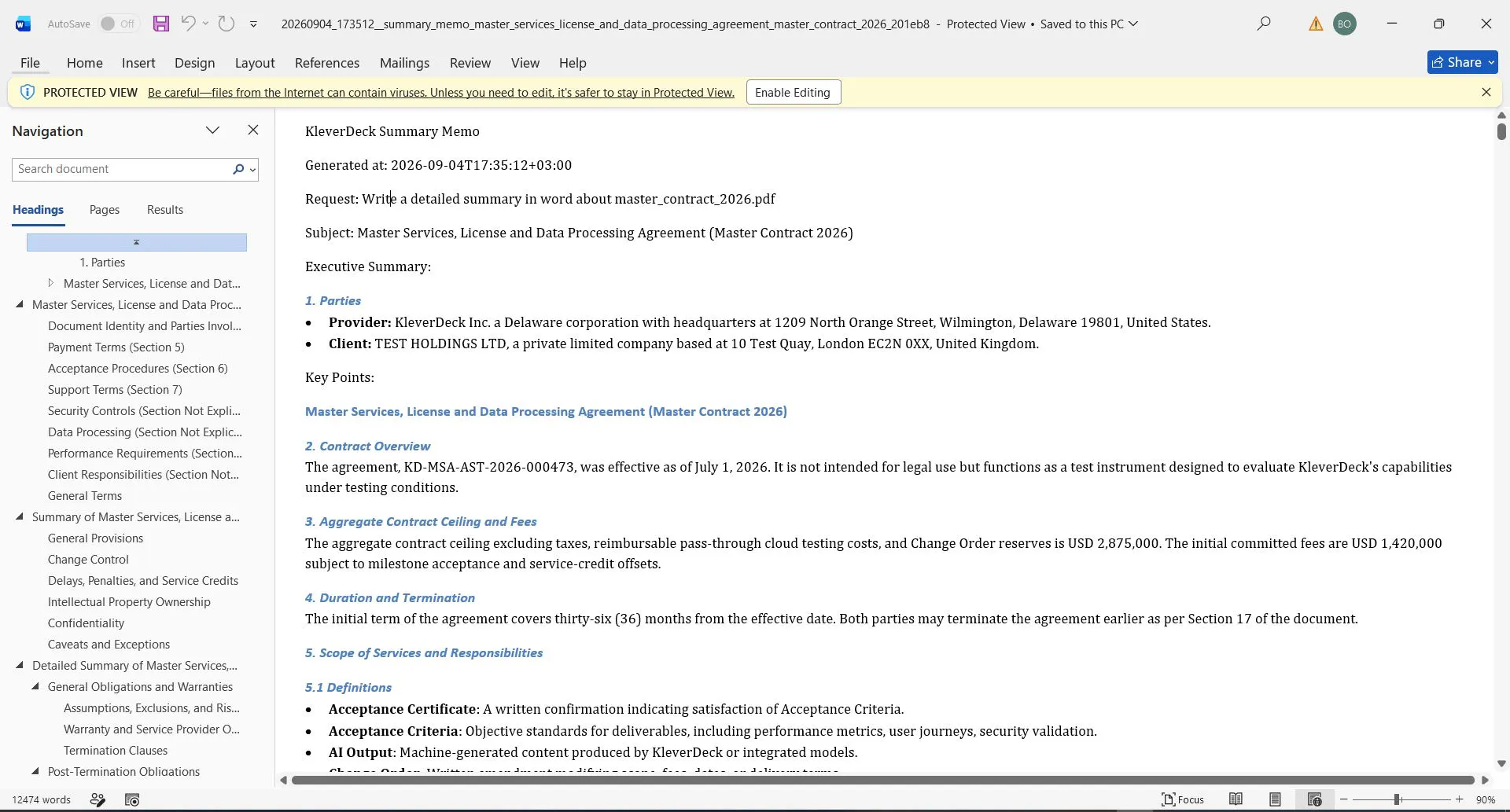
Task: Open the Share button dropdown
Action: (x=1492, y=62)
